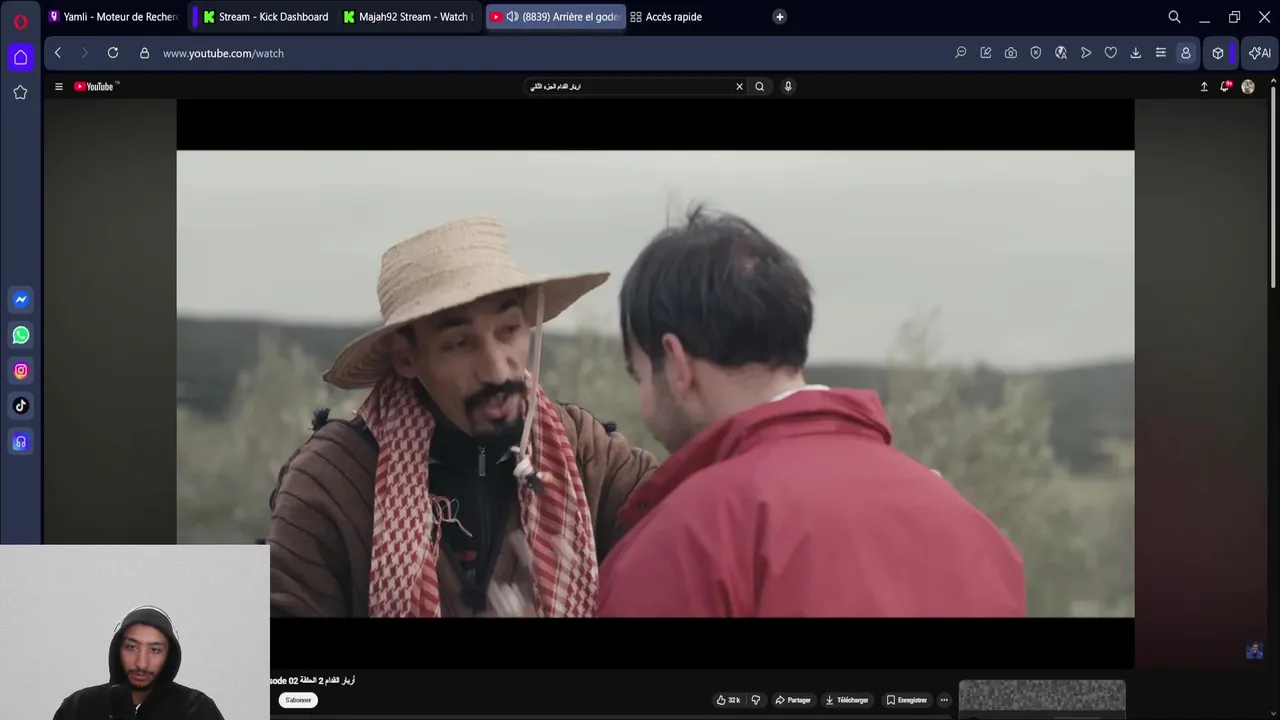This screenshot has height=720, width=1280.
Task: Click the site lock icon
Action: coord(144,53)
